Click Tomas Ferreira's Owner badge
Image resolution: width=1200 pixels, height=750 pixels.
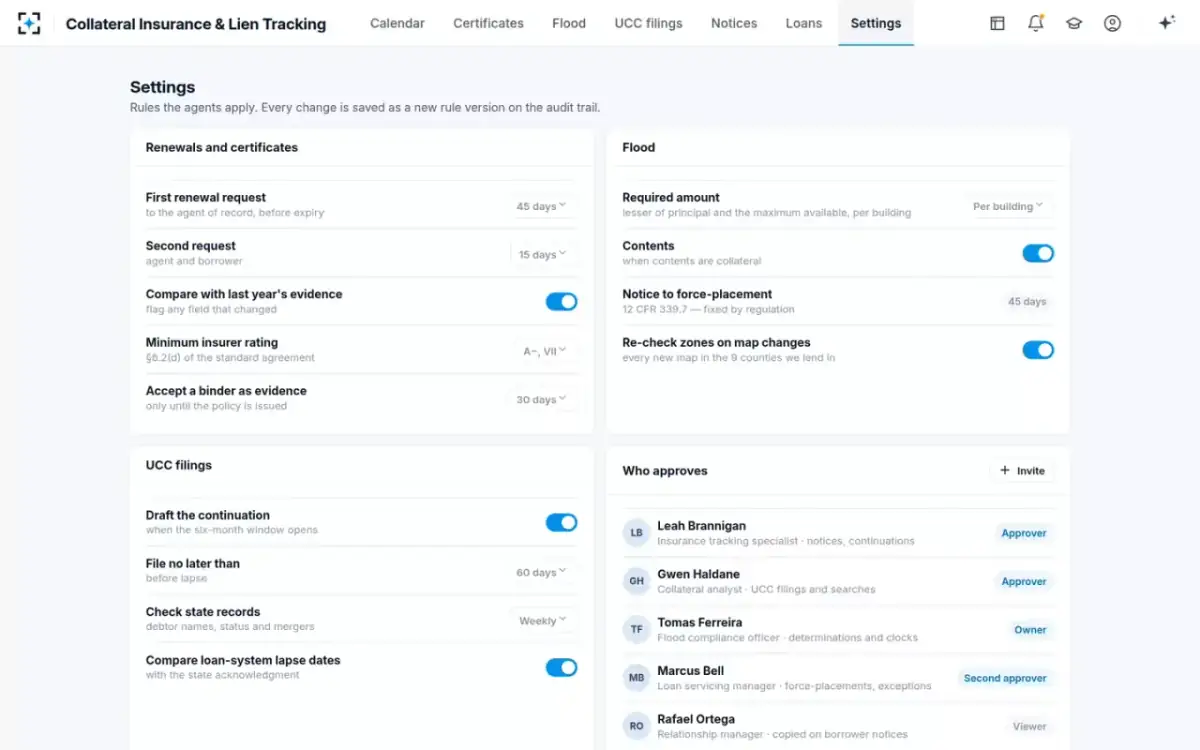(x=1030, y=630)
